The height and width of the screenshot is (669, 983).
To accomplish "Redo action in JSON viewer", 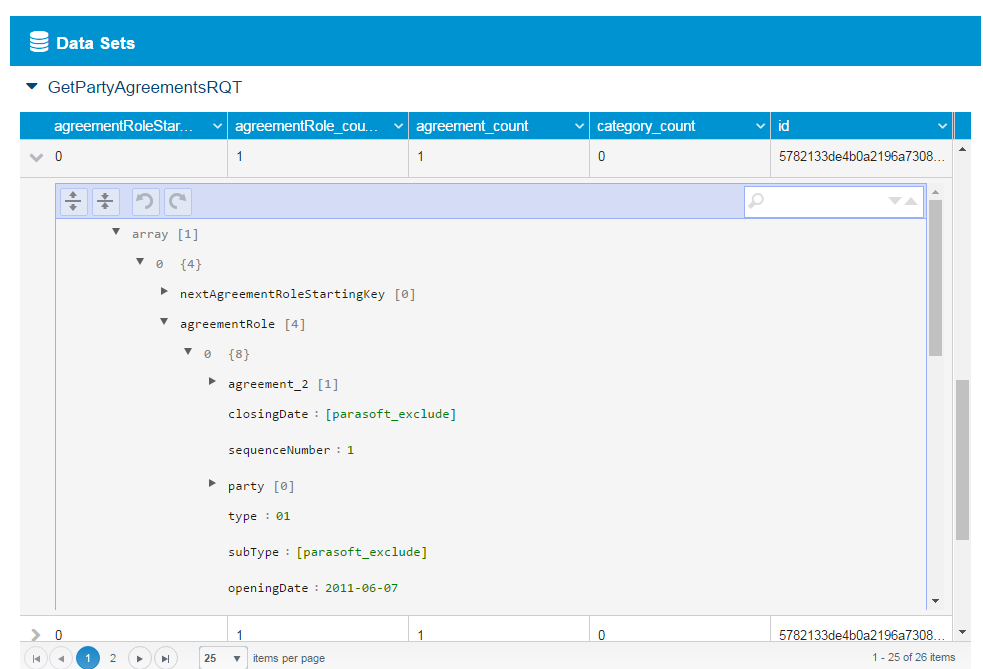I will (178, 201).
